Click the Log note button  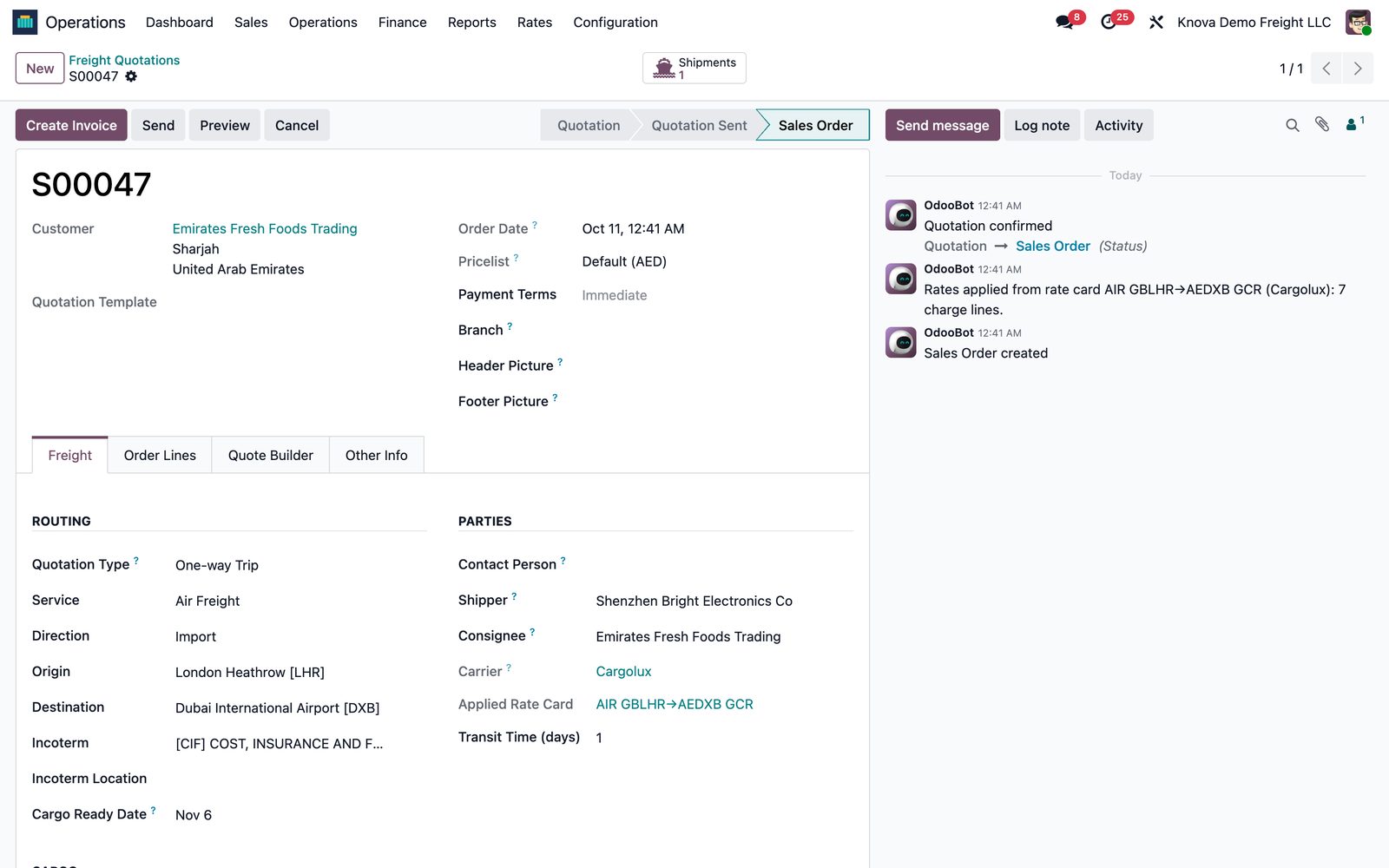(1042, 125)
